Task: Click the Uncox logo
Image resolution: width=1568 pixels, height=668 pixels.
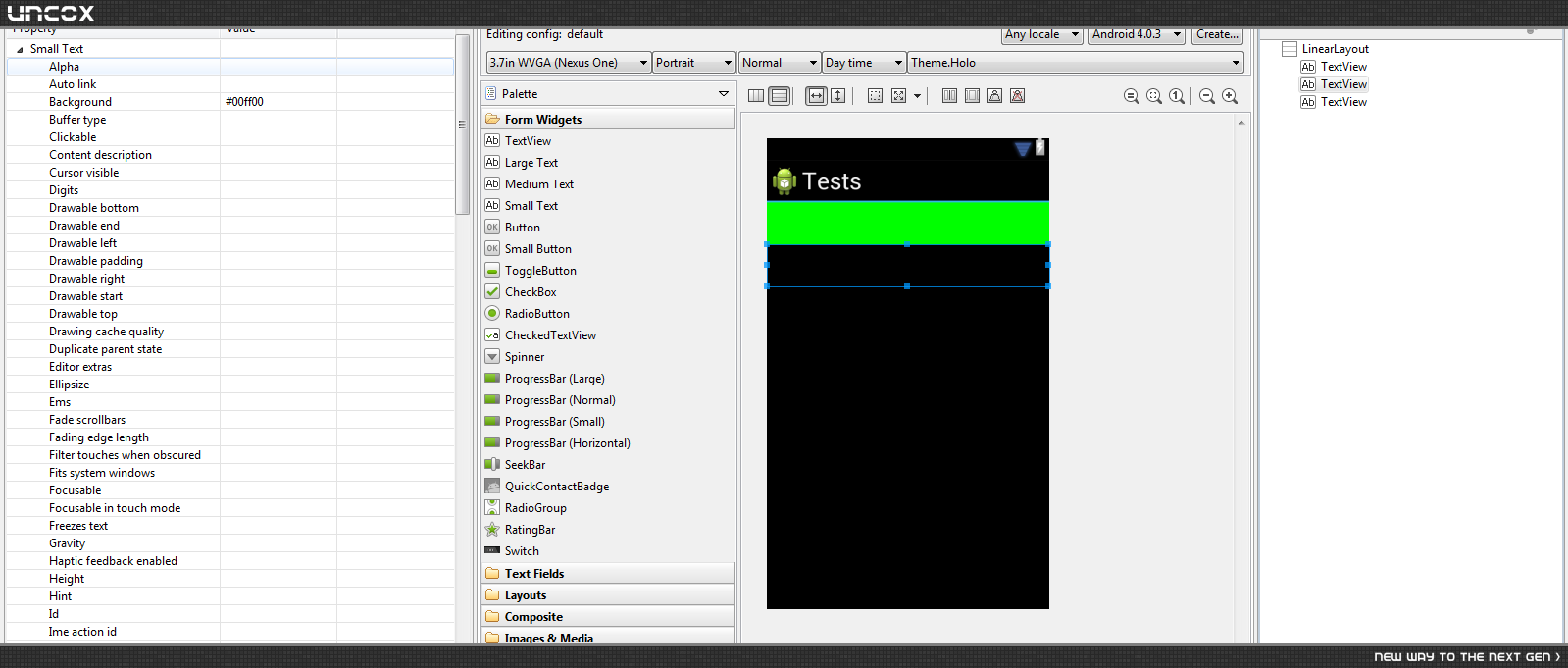Action: (x=50, y=13)
